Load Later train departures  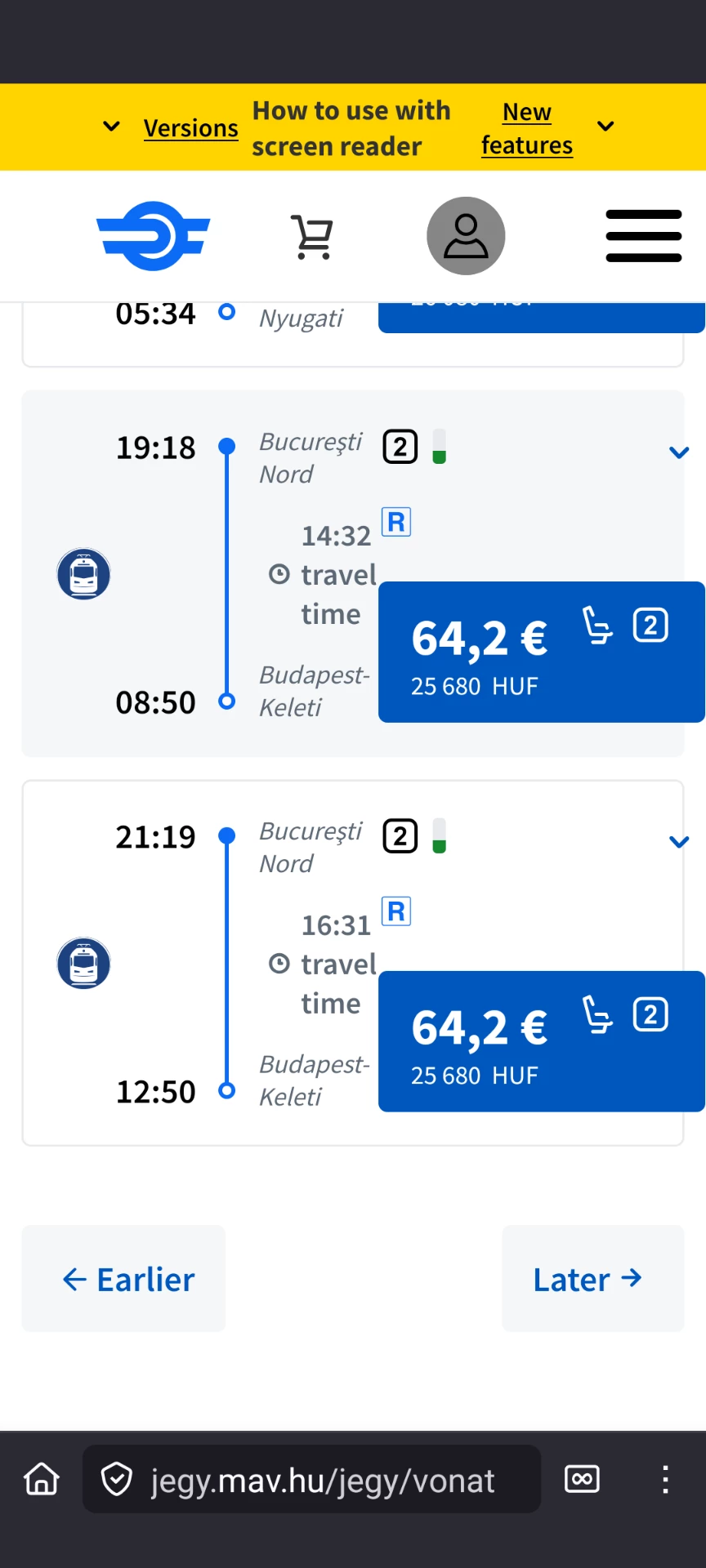[x=592, y=1279]
